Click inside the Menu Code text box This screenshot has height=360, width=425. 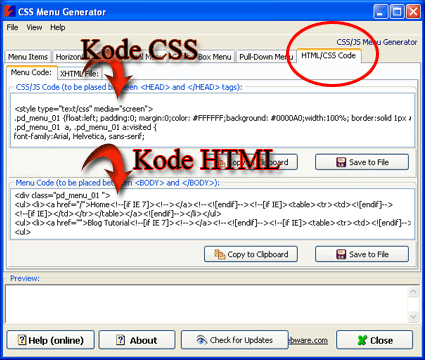tap(213, 214)
